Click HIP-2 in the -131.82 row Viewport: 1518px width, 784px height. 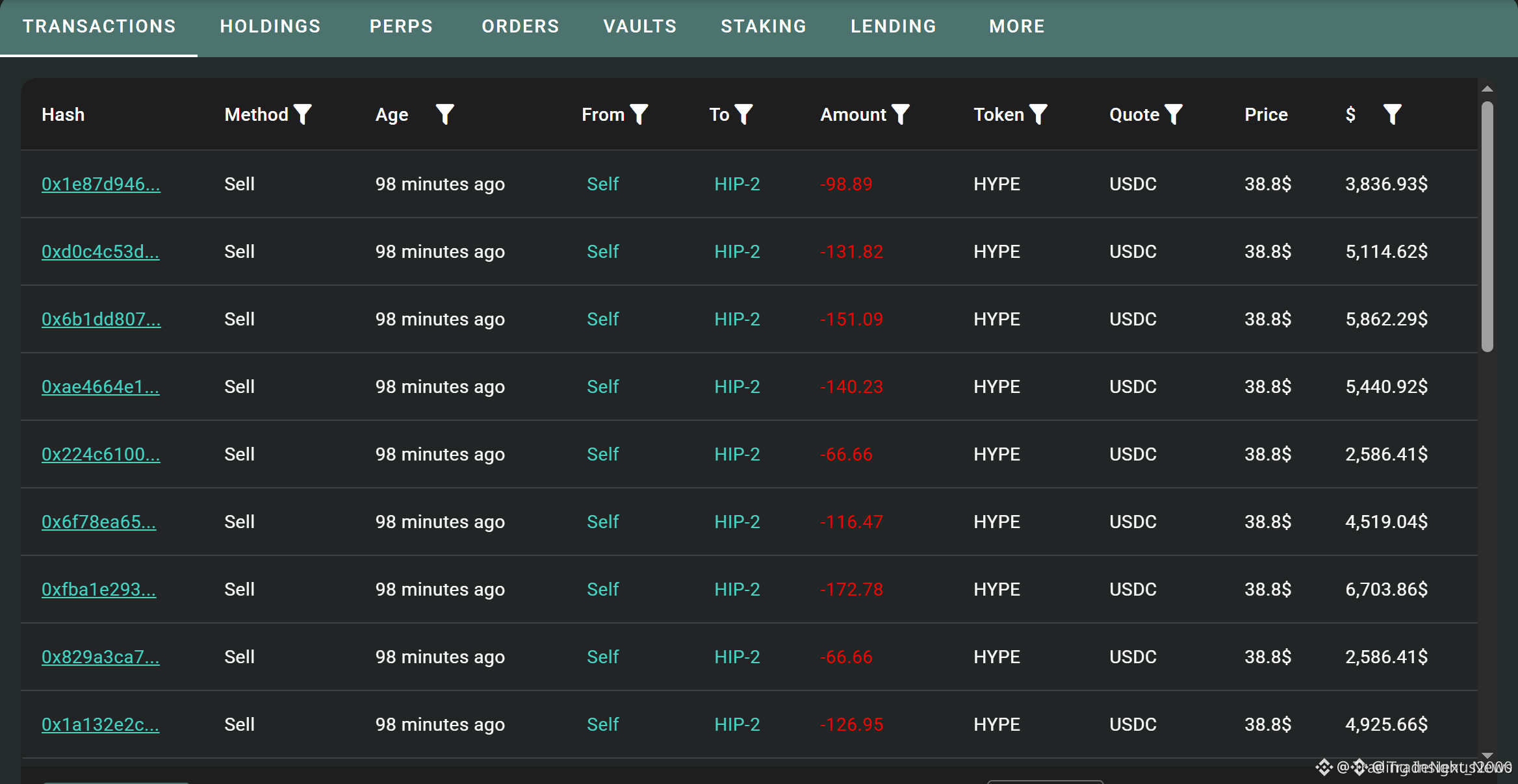[x=737, y=251]
